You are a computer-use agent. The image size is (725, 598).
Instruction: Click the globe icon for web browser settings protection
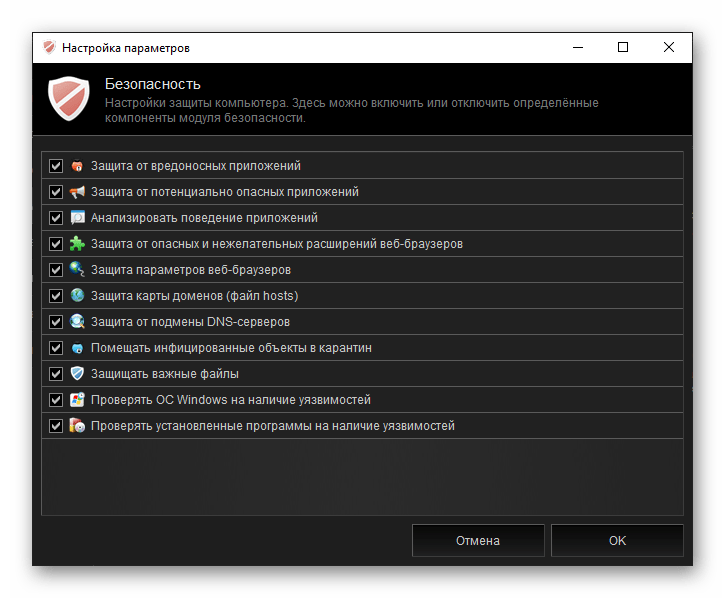[x=77, y=269]
